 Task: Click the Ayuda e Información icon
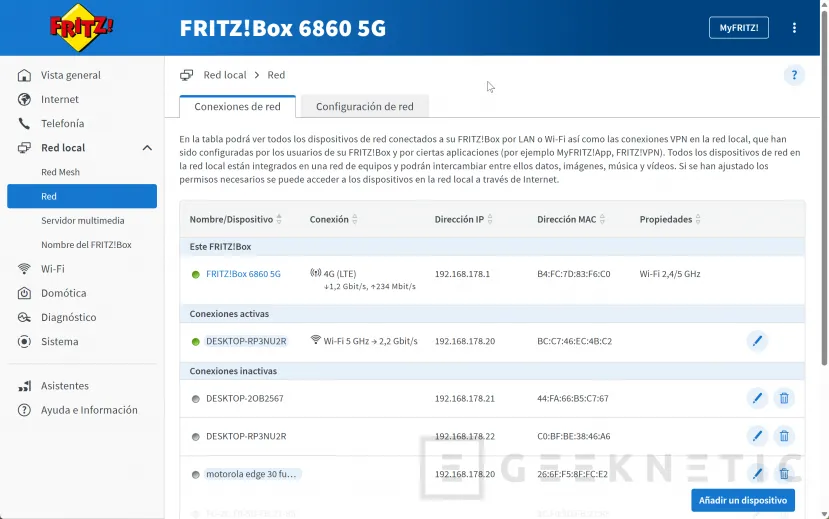point(24,410)
